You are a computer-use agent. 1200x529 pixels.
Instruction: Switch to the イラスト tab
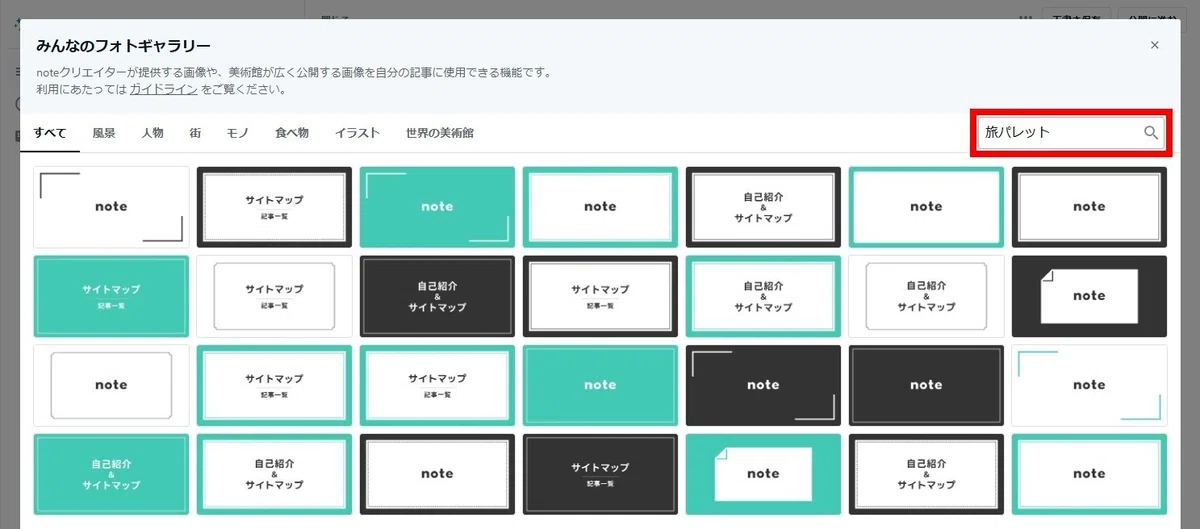click(x=358, y=133)
